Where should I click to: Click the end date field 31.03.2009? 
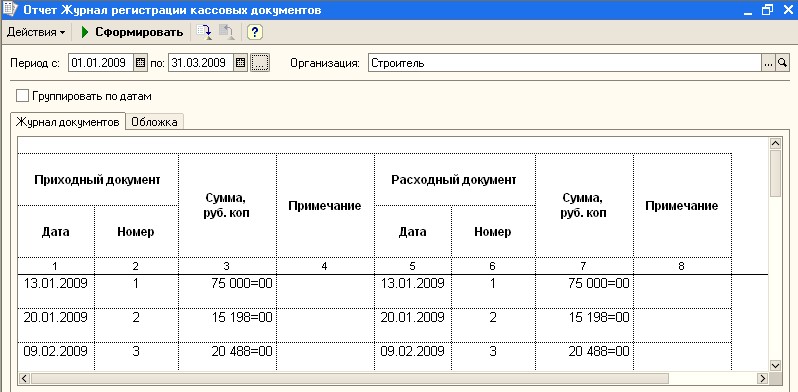click(x=201, y=63)
